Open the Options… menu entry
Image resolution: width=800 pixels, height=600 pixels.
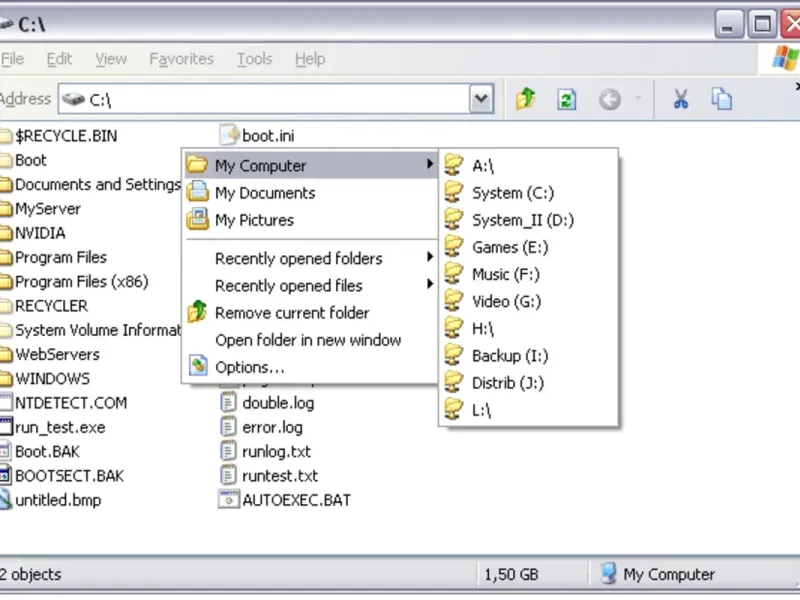310,367
